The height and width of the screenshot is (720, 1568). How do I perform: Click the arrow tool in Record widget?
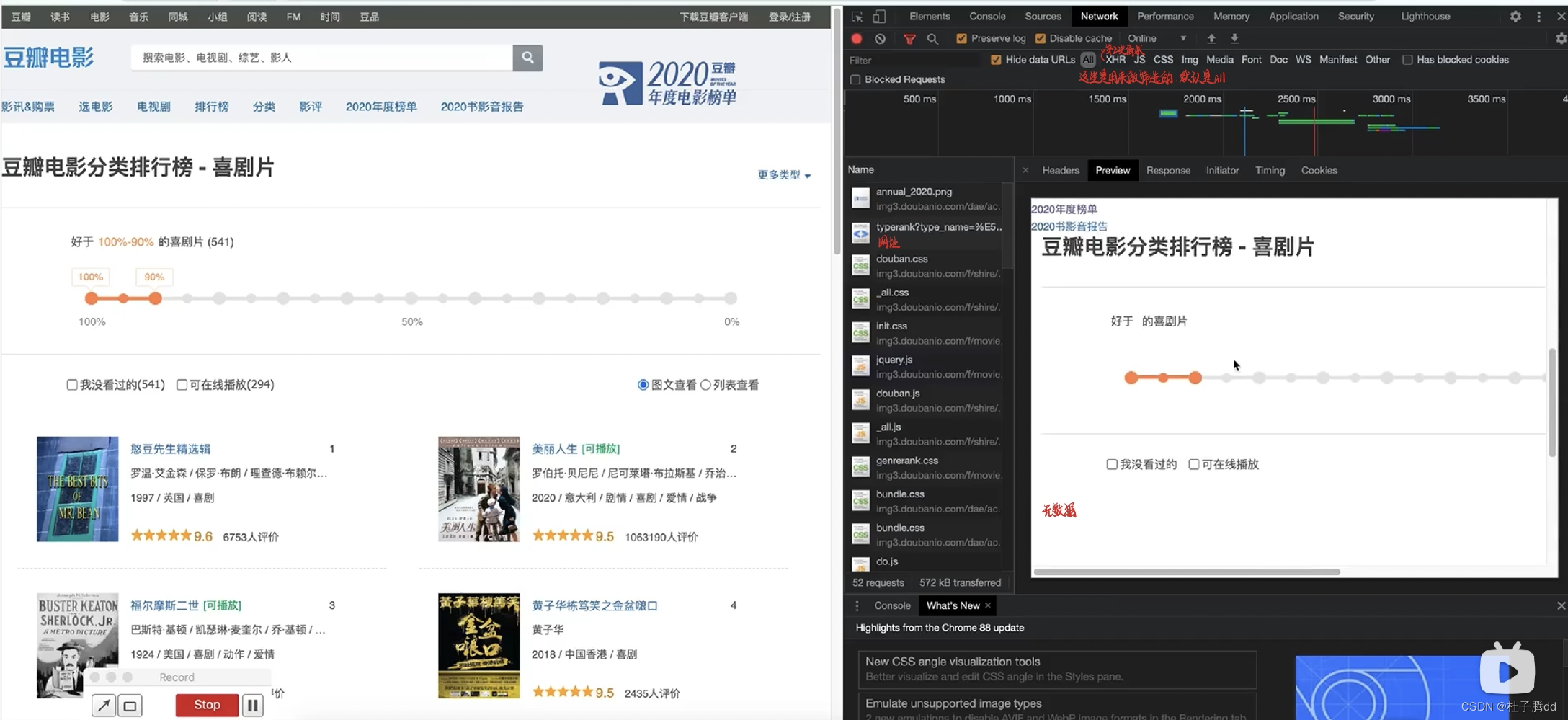coord(104,706)
